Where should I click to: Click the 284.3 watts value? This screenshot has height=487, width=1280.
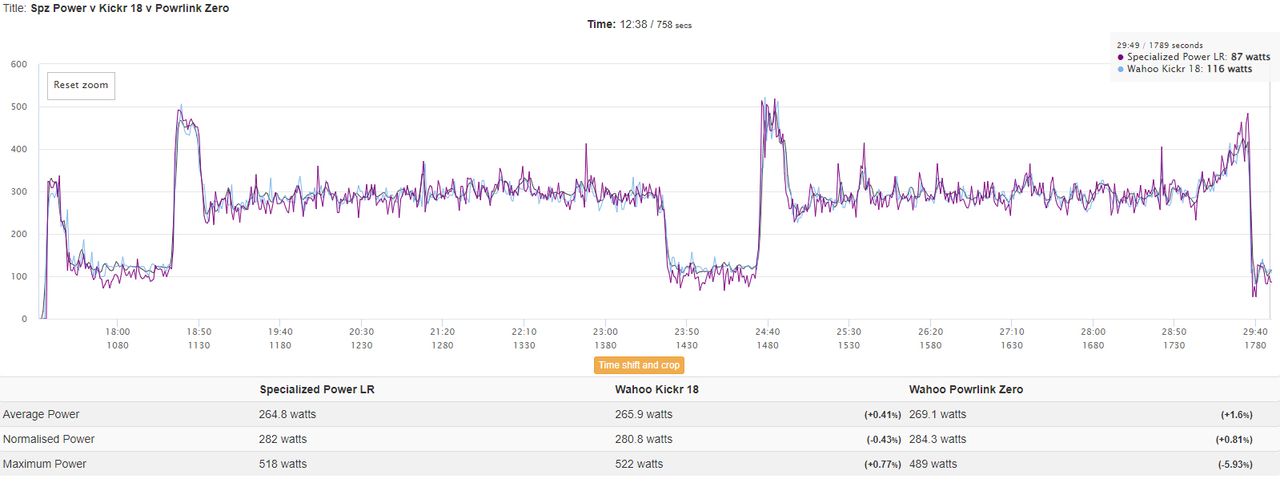pyautogui.click(x=938, y=439)
